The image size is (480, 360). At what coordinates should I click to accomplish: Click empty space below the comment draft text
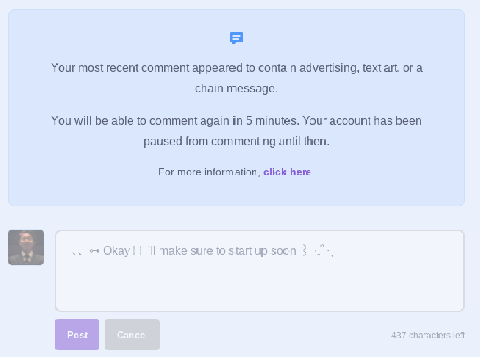coord(260,287)
